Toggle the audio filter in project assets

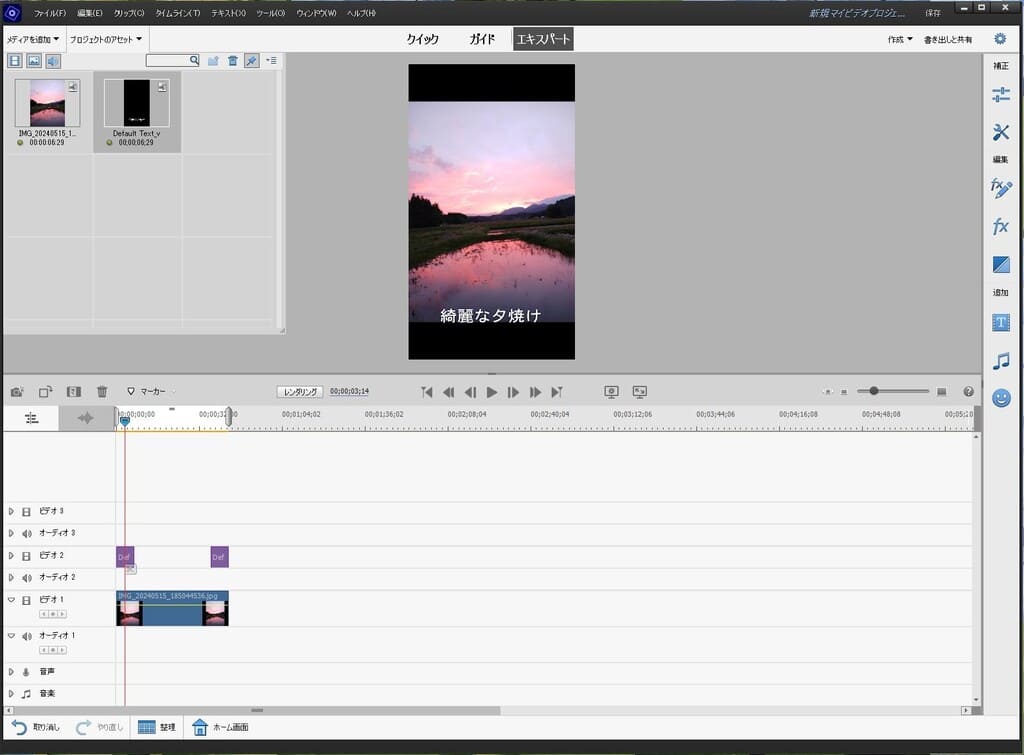53,61
